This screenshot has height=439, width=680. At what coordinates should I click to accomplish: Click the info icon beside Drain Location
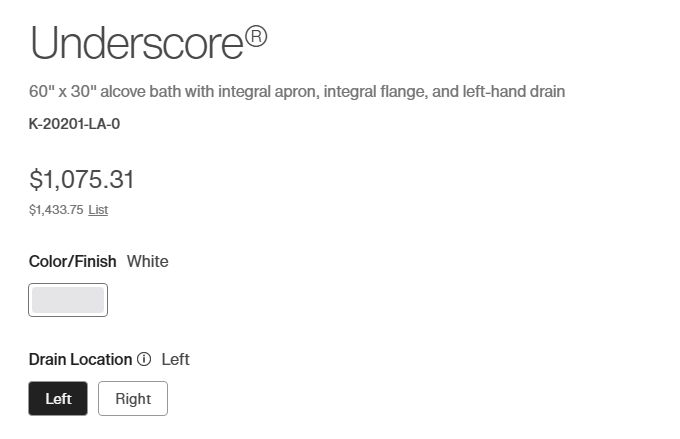pos(144,359)
